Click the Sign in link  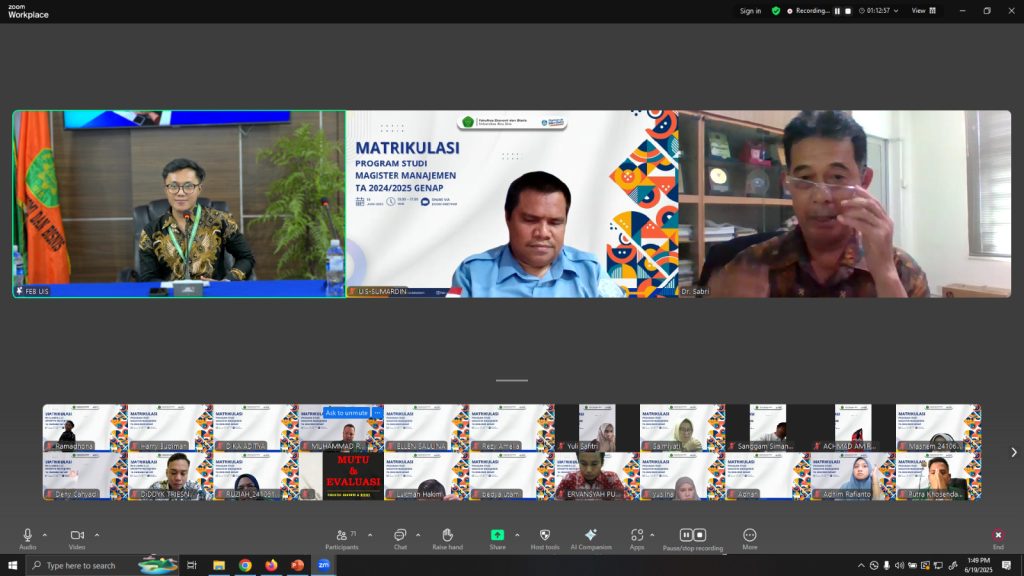pyautogui.click(x=750, y=11)
